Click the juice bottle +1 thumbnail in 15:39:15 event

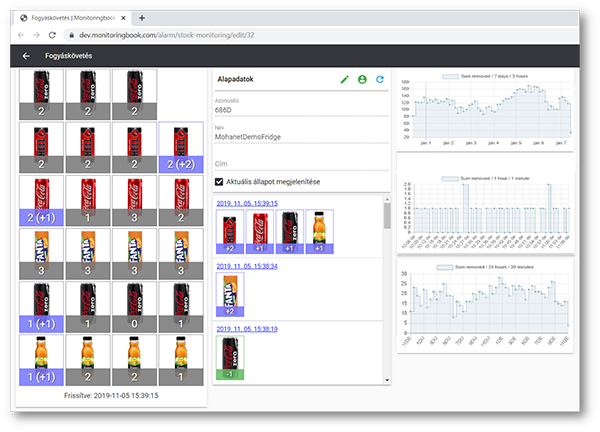click(320, 231)
